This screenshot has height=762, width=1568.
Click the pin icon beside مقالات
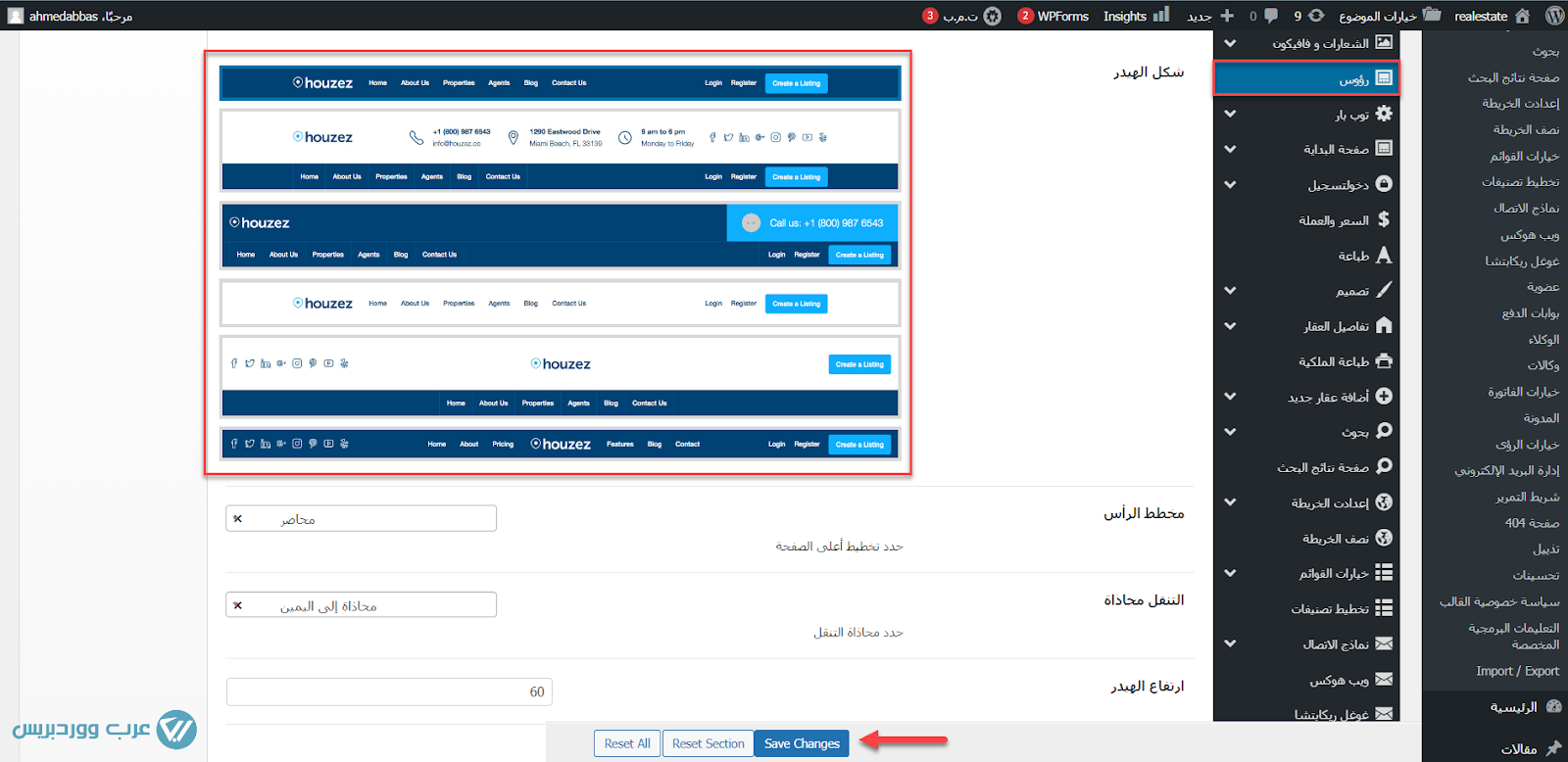click(x=1553, y=748)
